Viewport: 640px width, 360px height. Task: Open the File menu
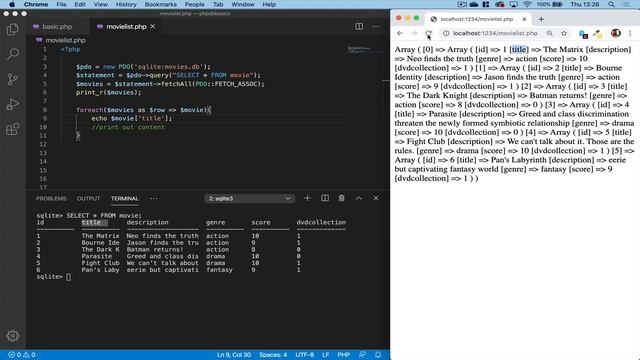[x=61, y=4]
